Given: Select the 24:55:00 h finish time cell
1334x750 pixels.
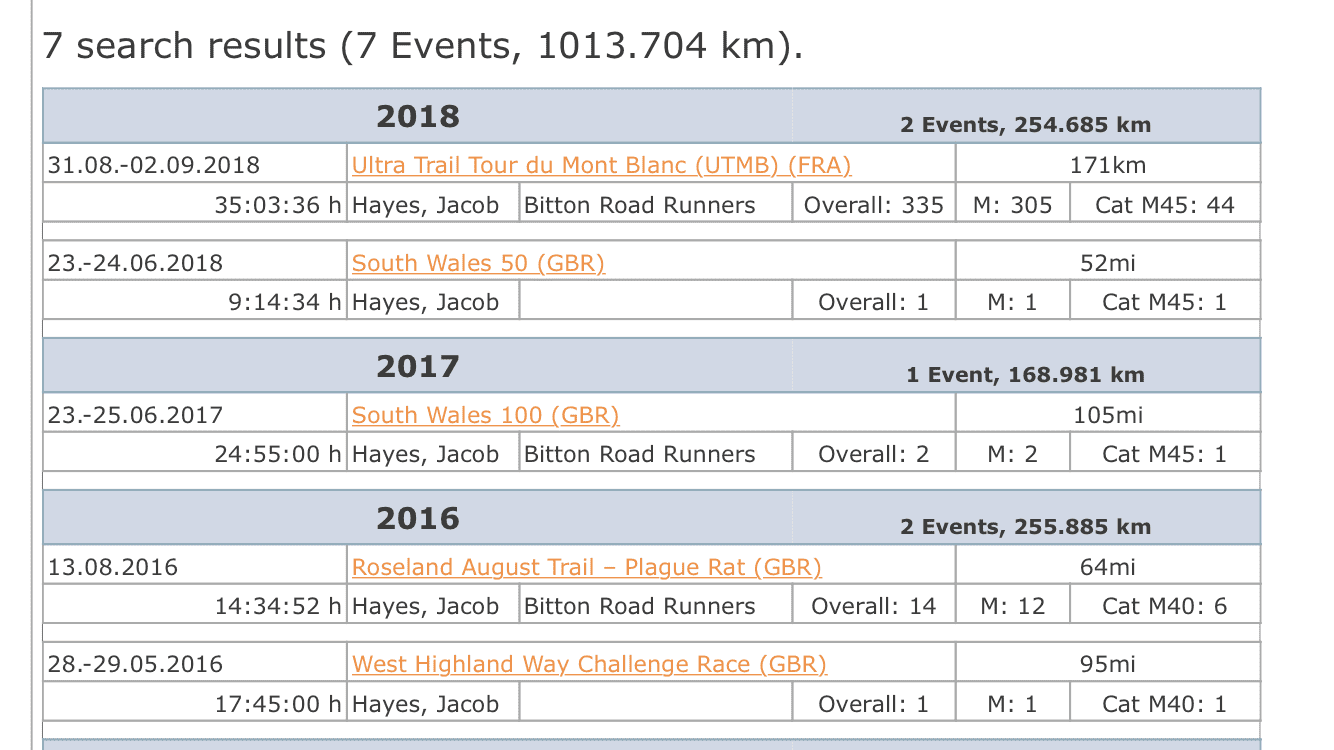Looking at the screenshot, I should point(277,454).
